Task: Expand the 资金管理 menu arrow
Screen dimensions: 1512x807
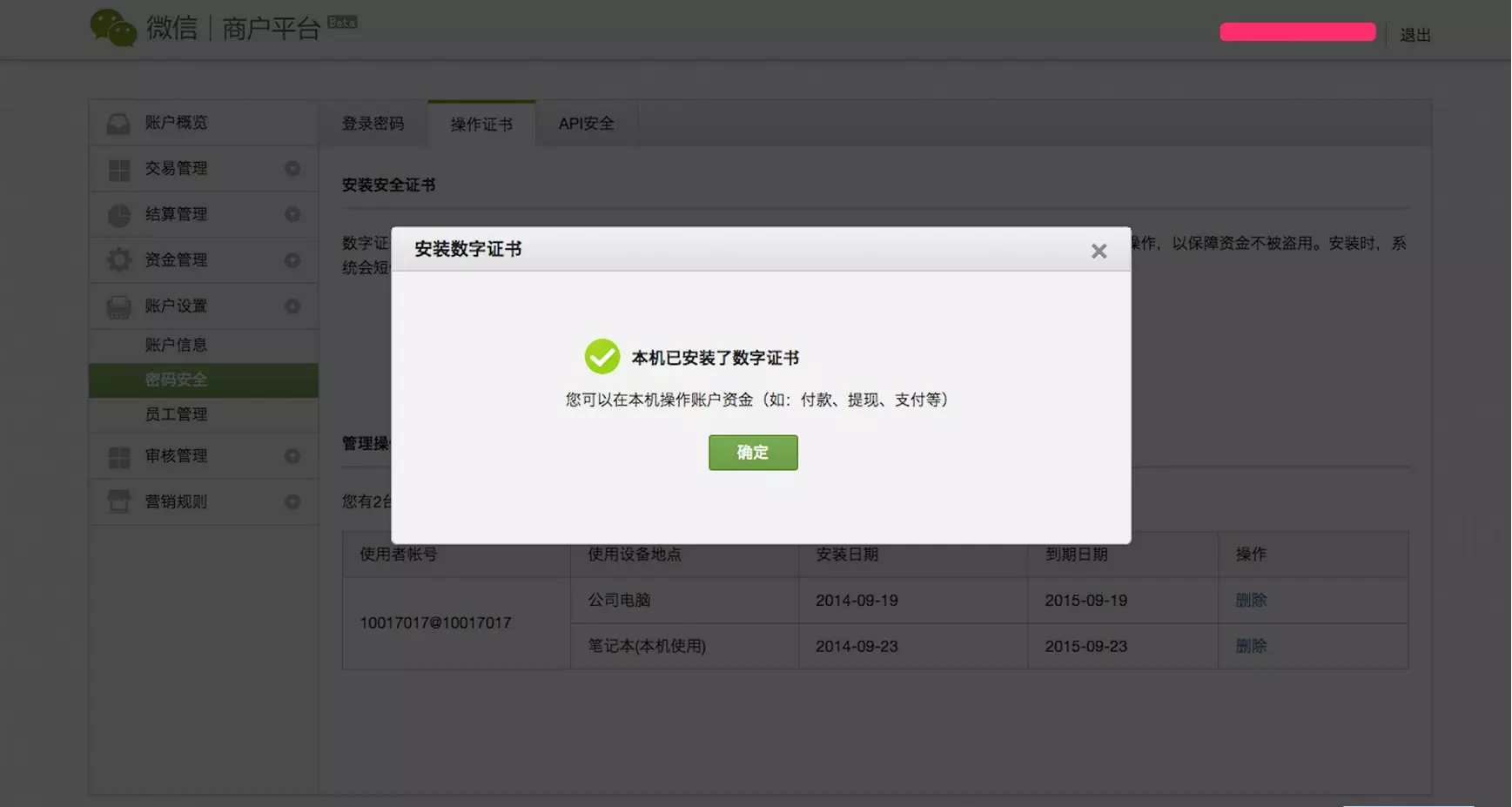Action: pyautogui.click(x=292, y=260)
